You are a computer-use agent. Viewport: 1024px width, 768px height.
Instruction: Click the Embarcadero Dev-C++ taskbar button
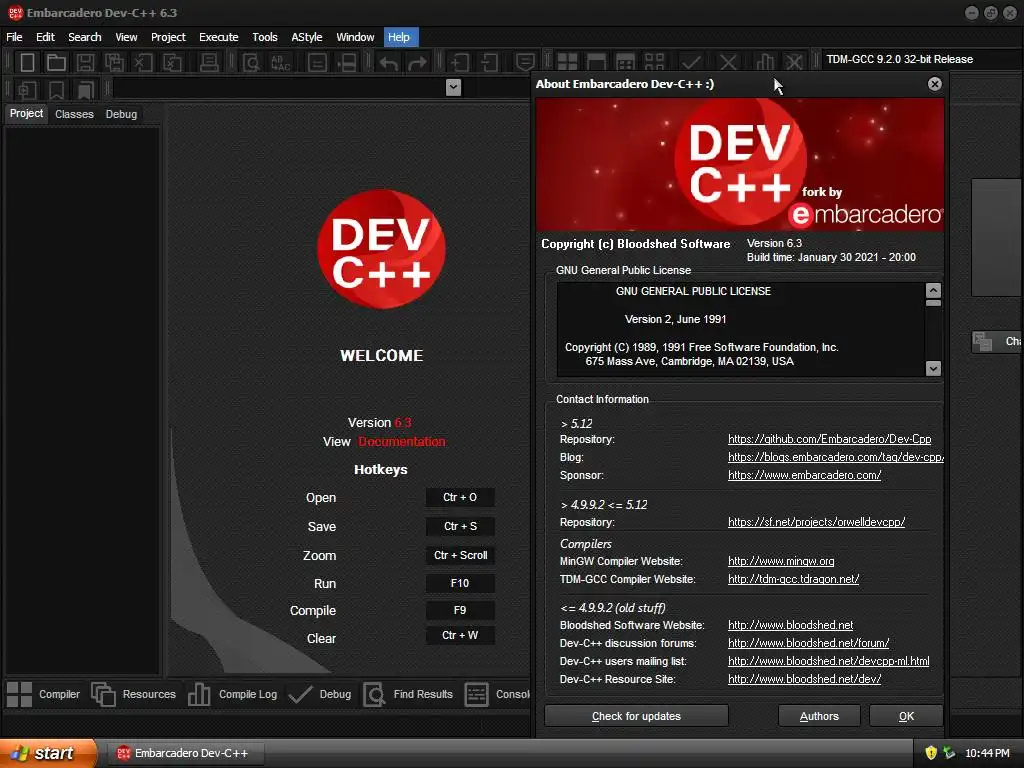[x=185, y=753]
